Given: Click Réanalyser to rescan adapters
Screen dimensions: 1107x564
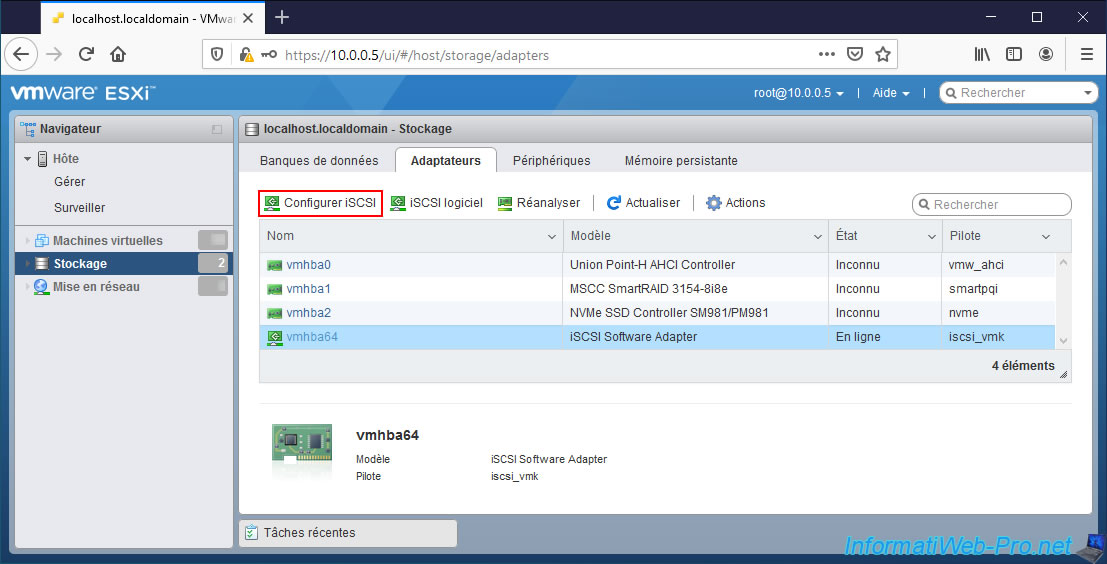Looking at the screenshot, I should point(539,203).
